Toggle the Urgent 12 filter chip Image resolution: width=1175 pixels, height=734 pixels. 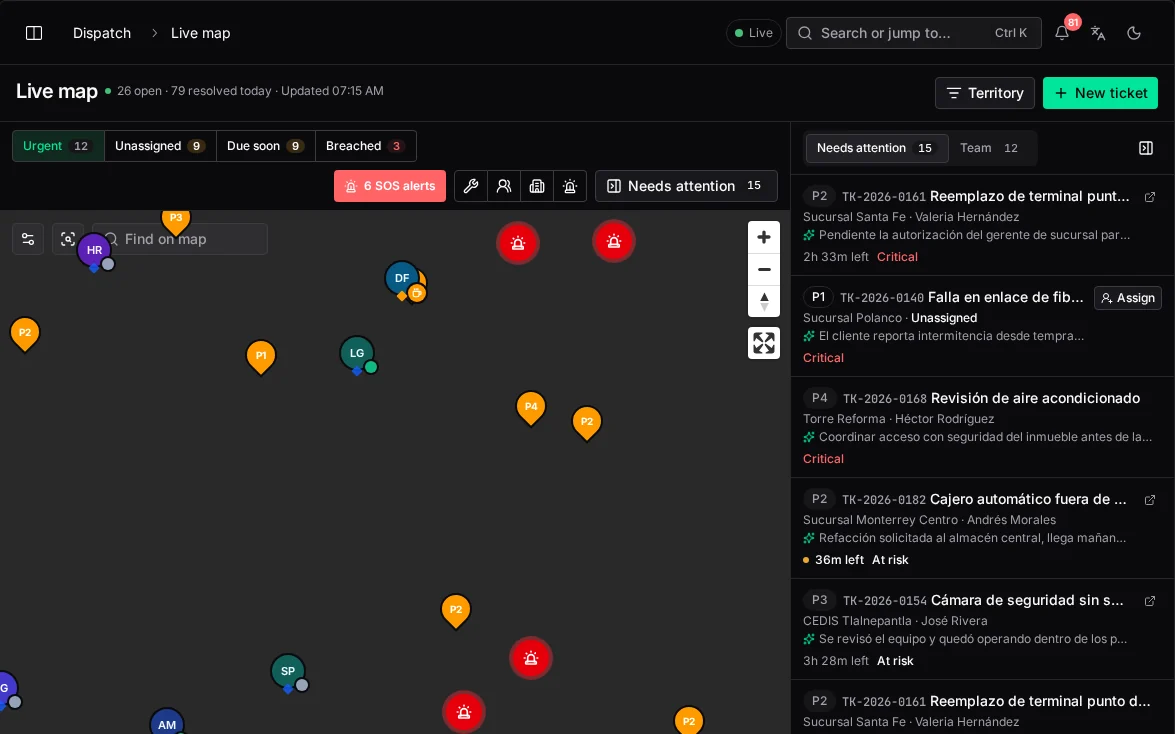click(x=58, y=146)
